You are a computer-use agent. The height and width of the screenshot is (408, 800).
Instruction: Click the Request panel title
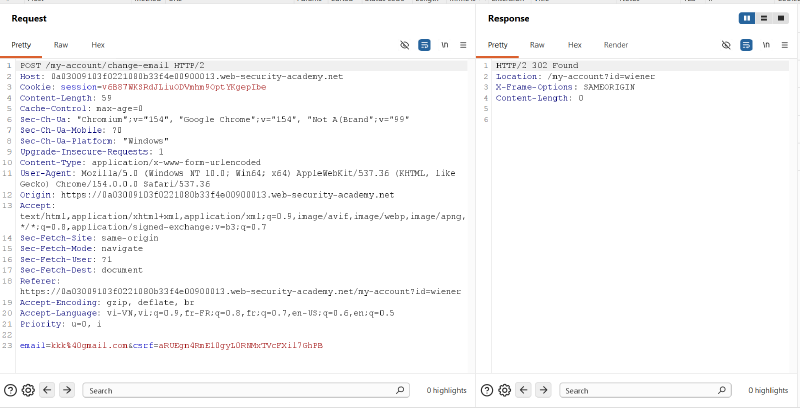[29, 18]
